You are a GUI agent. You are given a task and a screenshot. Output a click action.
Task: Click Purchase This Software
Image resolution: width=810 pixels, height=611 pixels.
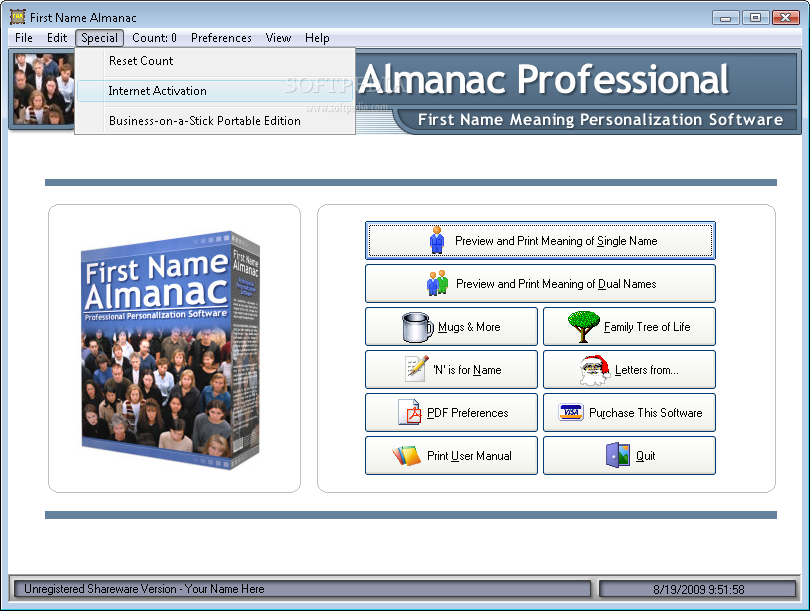pyautogui.click(x=629, y=412)
